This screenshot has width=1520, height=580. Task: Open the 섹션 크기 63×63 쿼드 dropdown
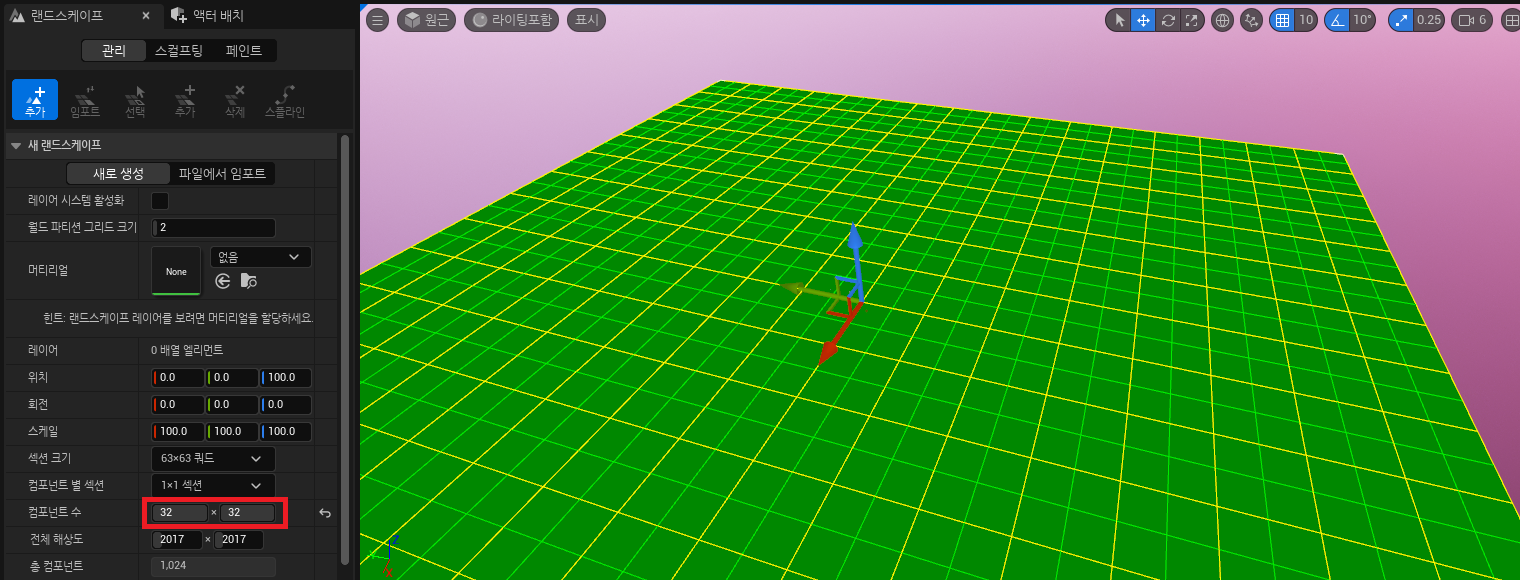(x=213, y=459)
